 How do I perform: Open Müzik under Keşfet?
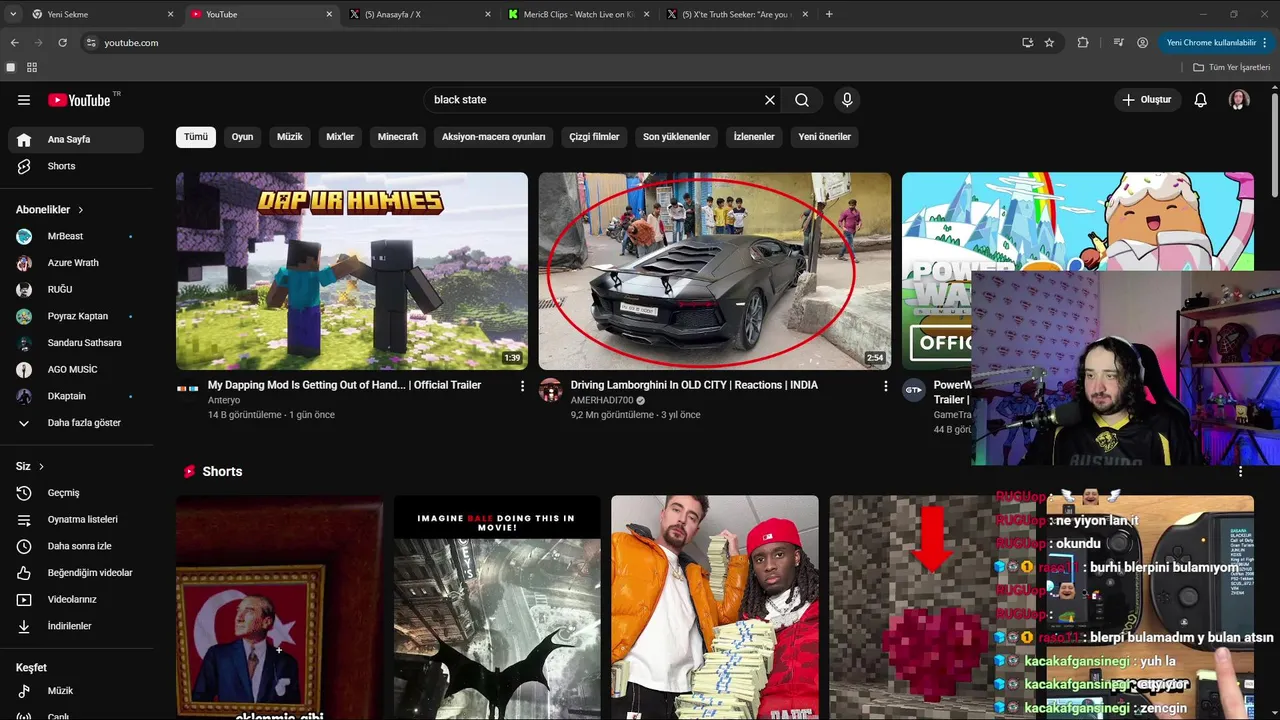coord(76,691)
